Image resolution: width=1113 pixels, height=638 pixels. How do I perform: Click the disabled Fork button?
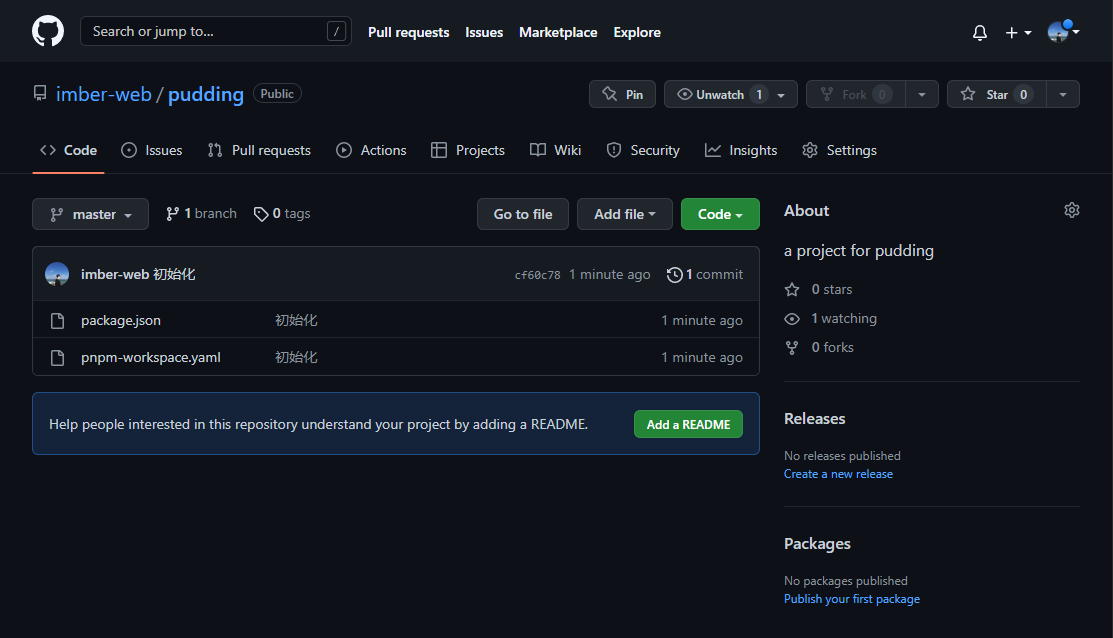pyautogui.click(x=855, y=94)
